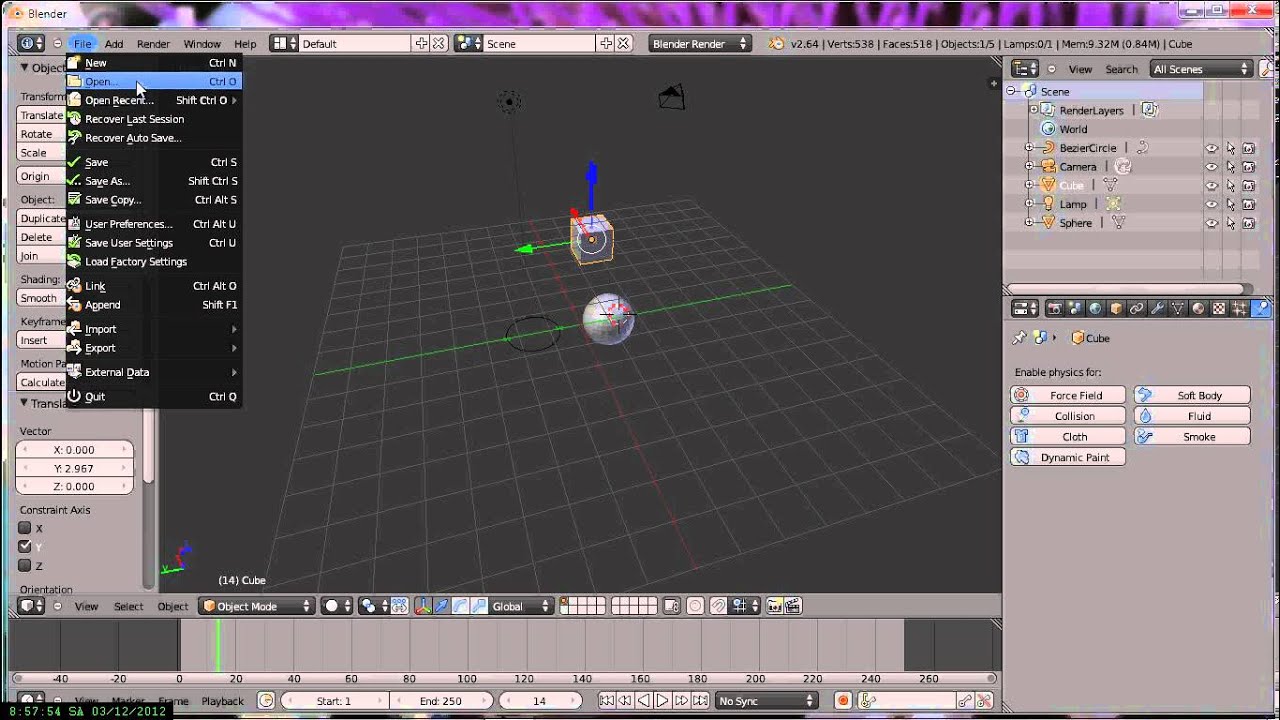Select the Modifiers wrench icon
The image size is (1280, 720).
[1157, 308]
